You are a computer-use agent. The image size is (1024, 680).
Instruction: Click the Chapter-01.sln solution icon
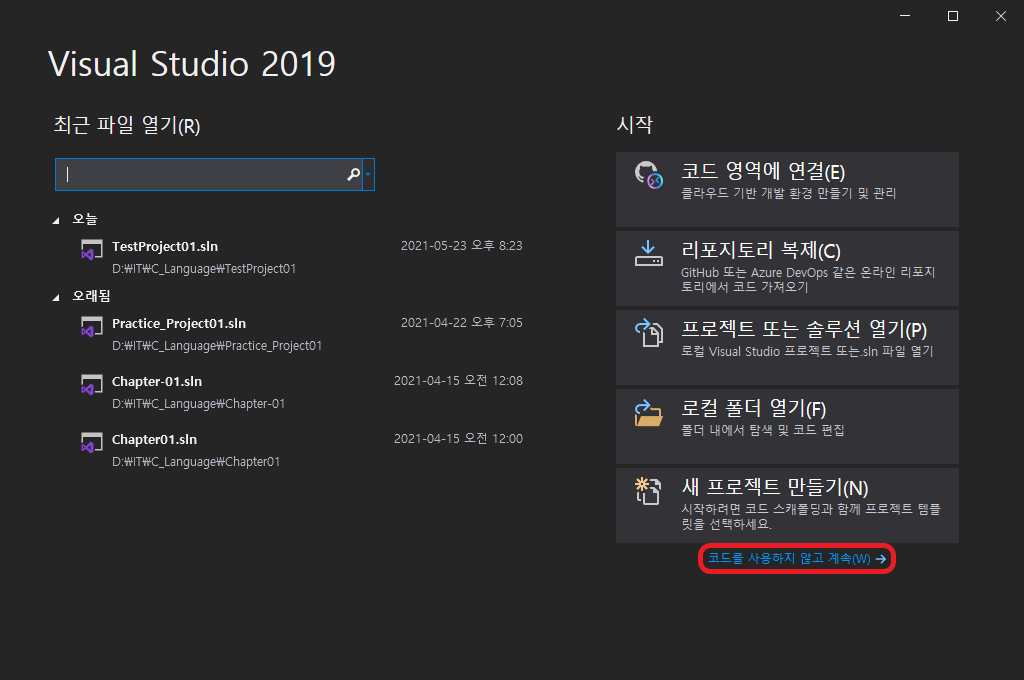point(91,385)
